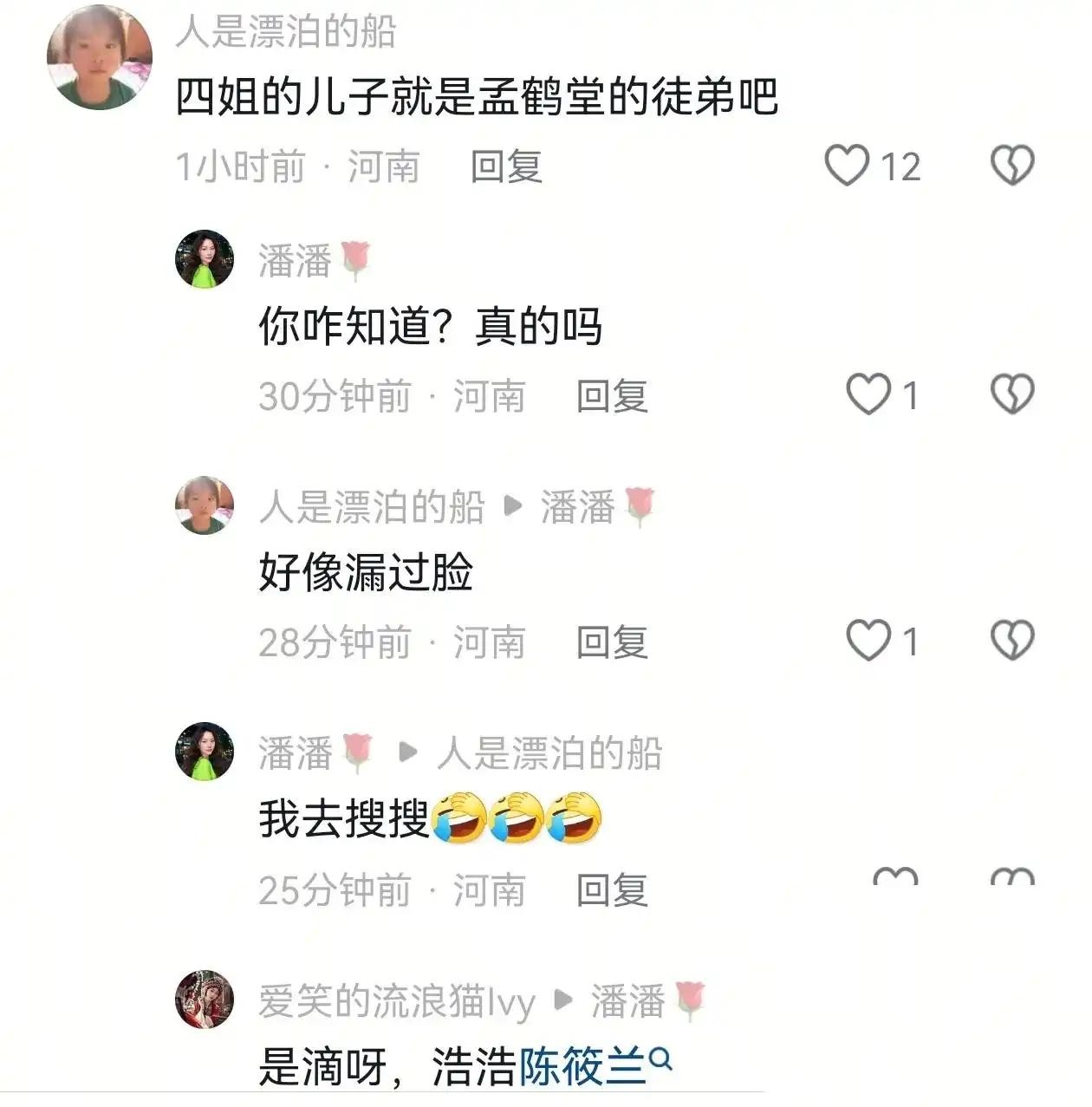This screenshot has height=1107, width=1092.
Task: Open the 陈筱兰 search link
Action: click(x=582, y=1066)
